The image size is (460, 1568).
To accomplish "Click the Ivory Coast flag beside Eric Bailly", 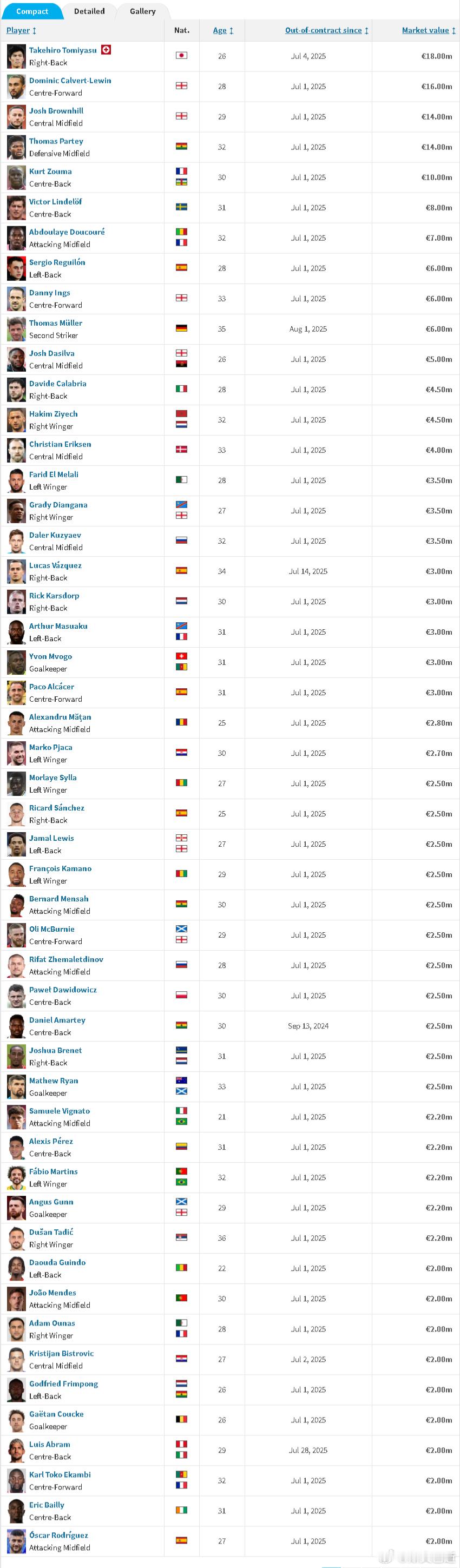I will 181,1511.
